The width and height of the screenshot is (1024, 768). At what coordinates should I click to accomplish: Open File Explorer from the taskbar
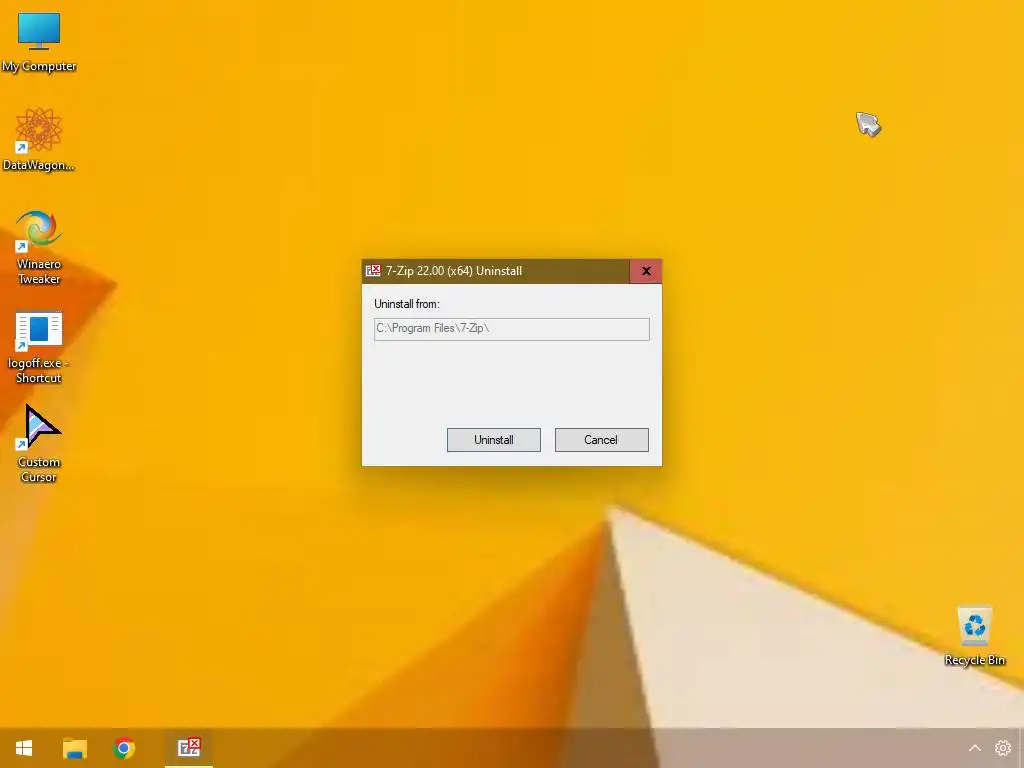point(74,748)
